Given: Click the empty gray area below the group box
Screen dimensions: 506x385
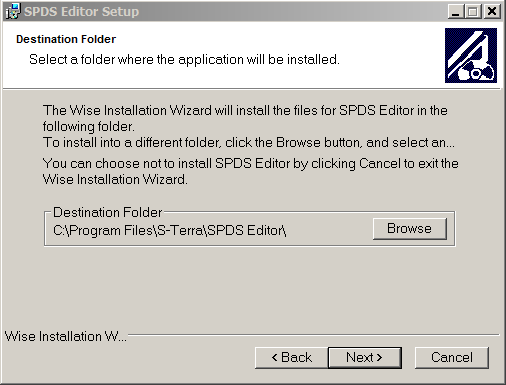Looking at the screenshot, I should (x=250, y=287).
